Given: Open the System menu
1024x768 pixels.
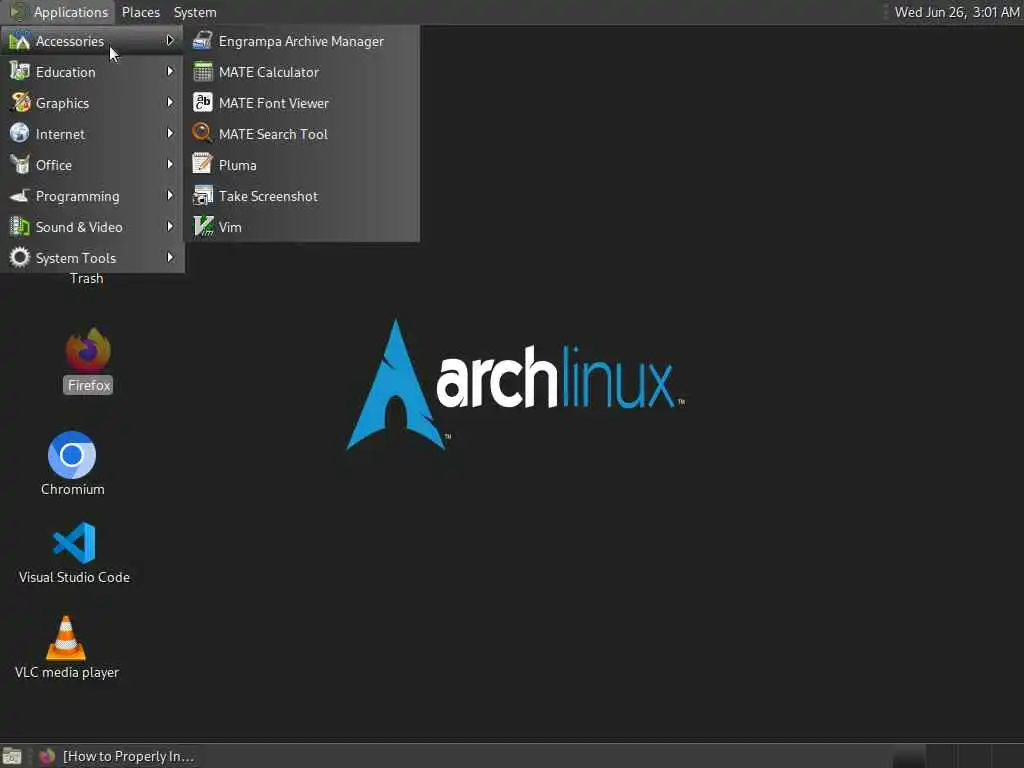Looking at the screenshot, I should [195, 12].
